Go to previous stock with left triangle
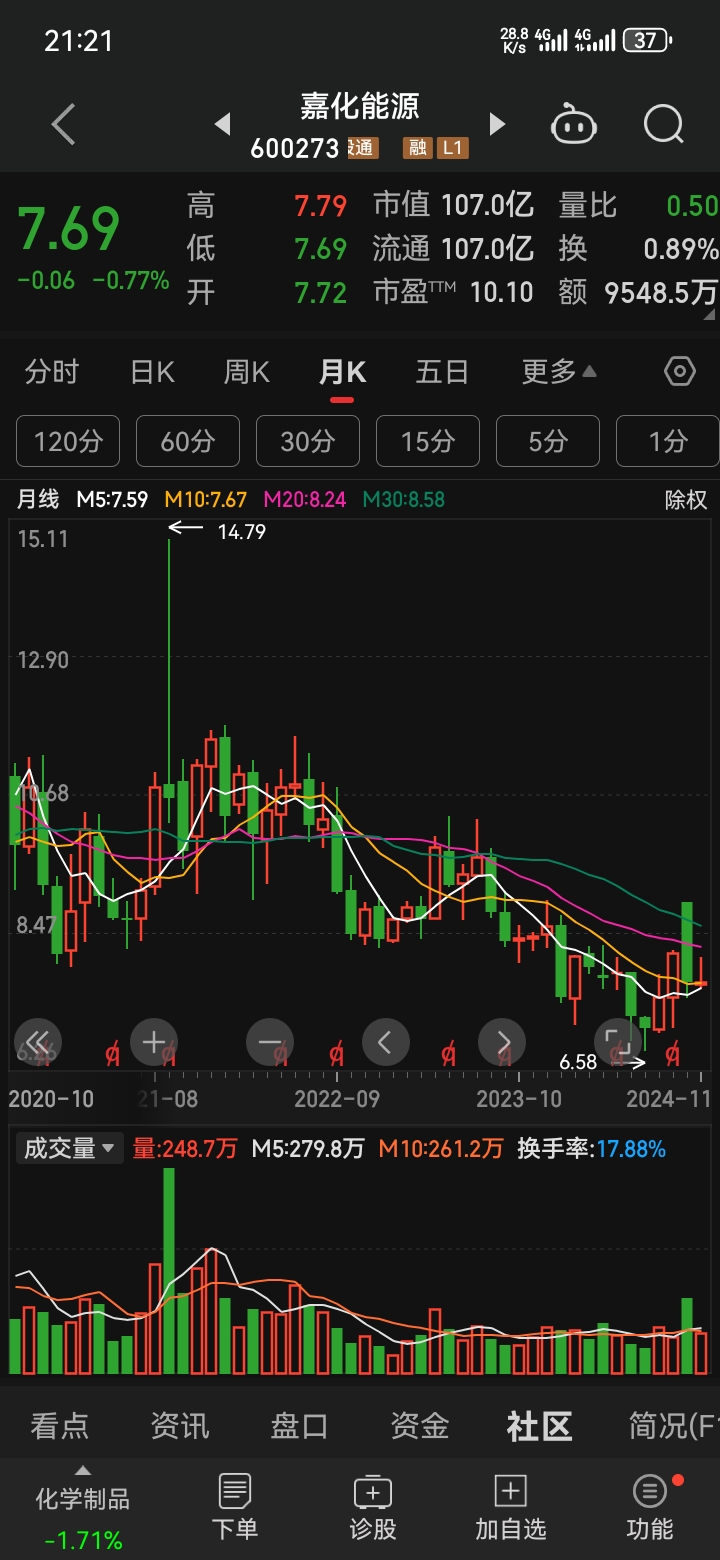The height and width of the screenshot is (1560, 720). (223, 125)
